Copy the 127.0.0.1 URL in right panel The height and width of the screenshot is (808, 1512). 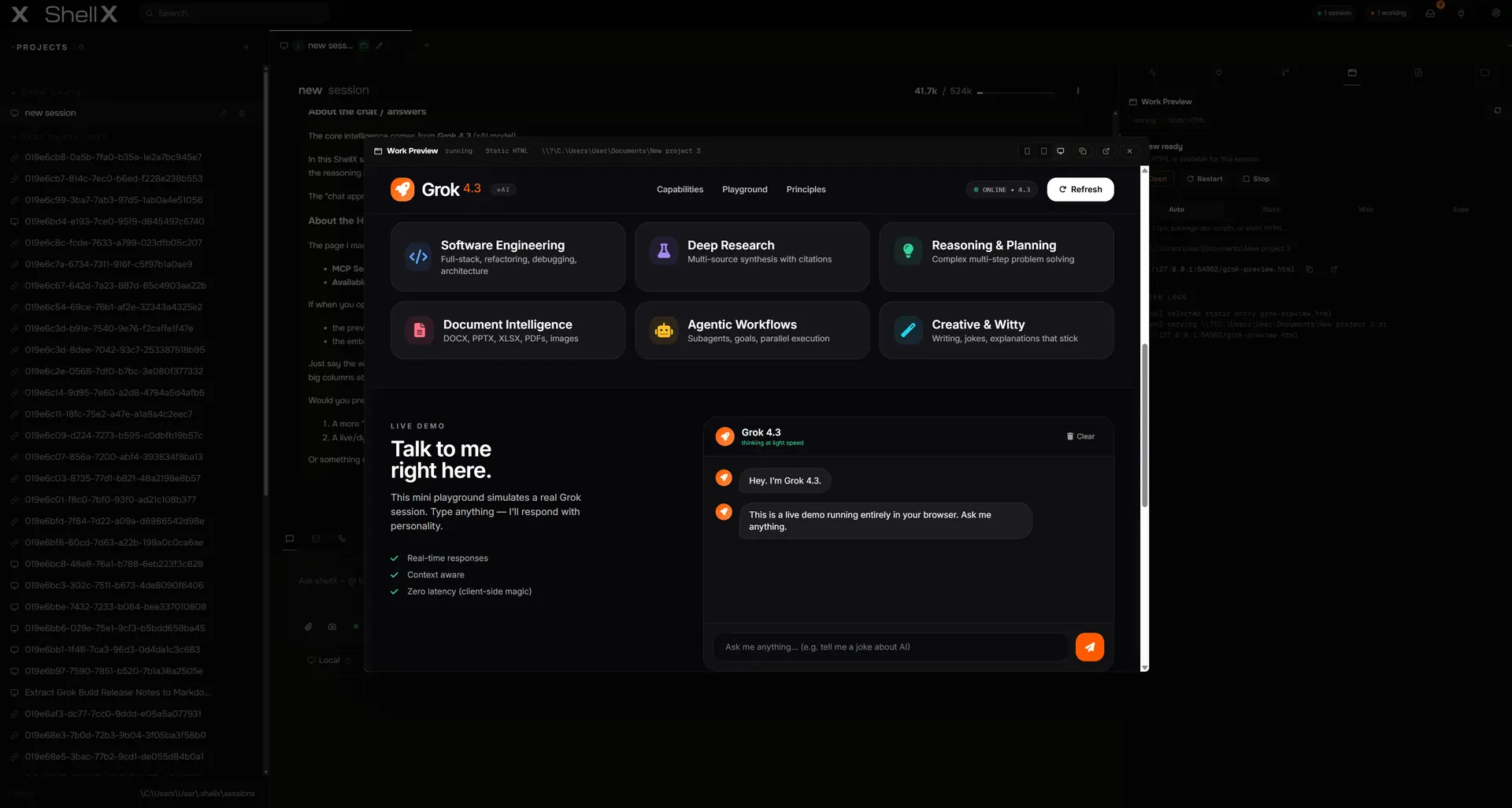(1309, 269)
